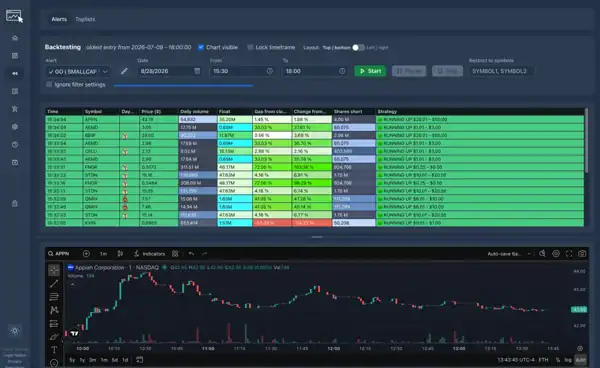Select the chart patterns tool
The height and width of the screenshot is (368, 600).
coord(54,310)
